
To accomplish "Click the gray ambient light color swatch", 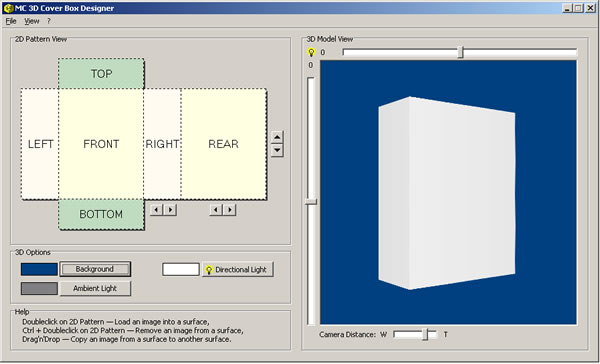I will click(x=39, y=289).
